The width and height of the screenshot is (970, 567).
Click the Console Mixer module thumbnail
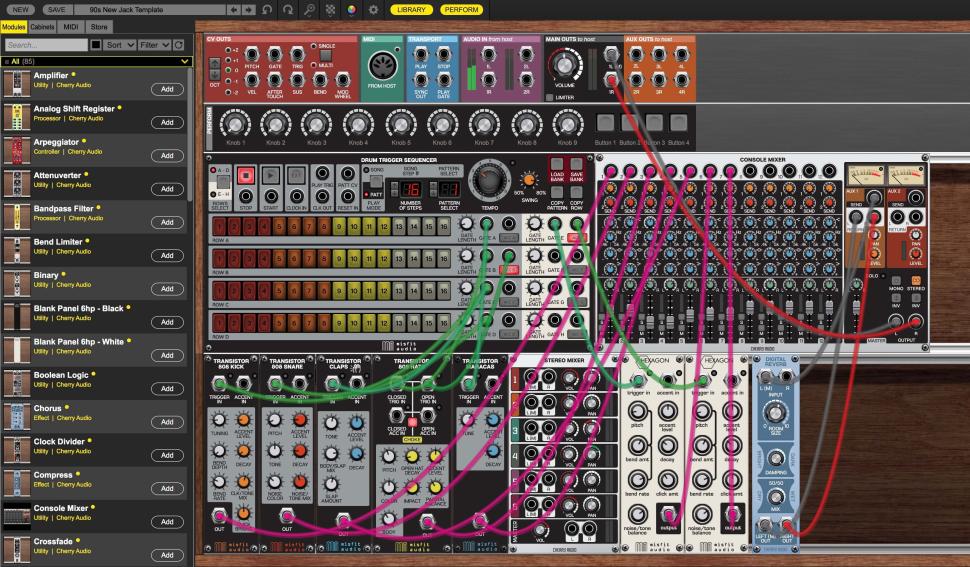click(x=17, y=516)
